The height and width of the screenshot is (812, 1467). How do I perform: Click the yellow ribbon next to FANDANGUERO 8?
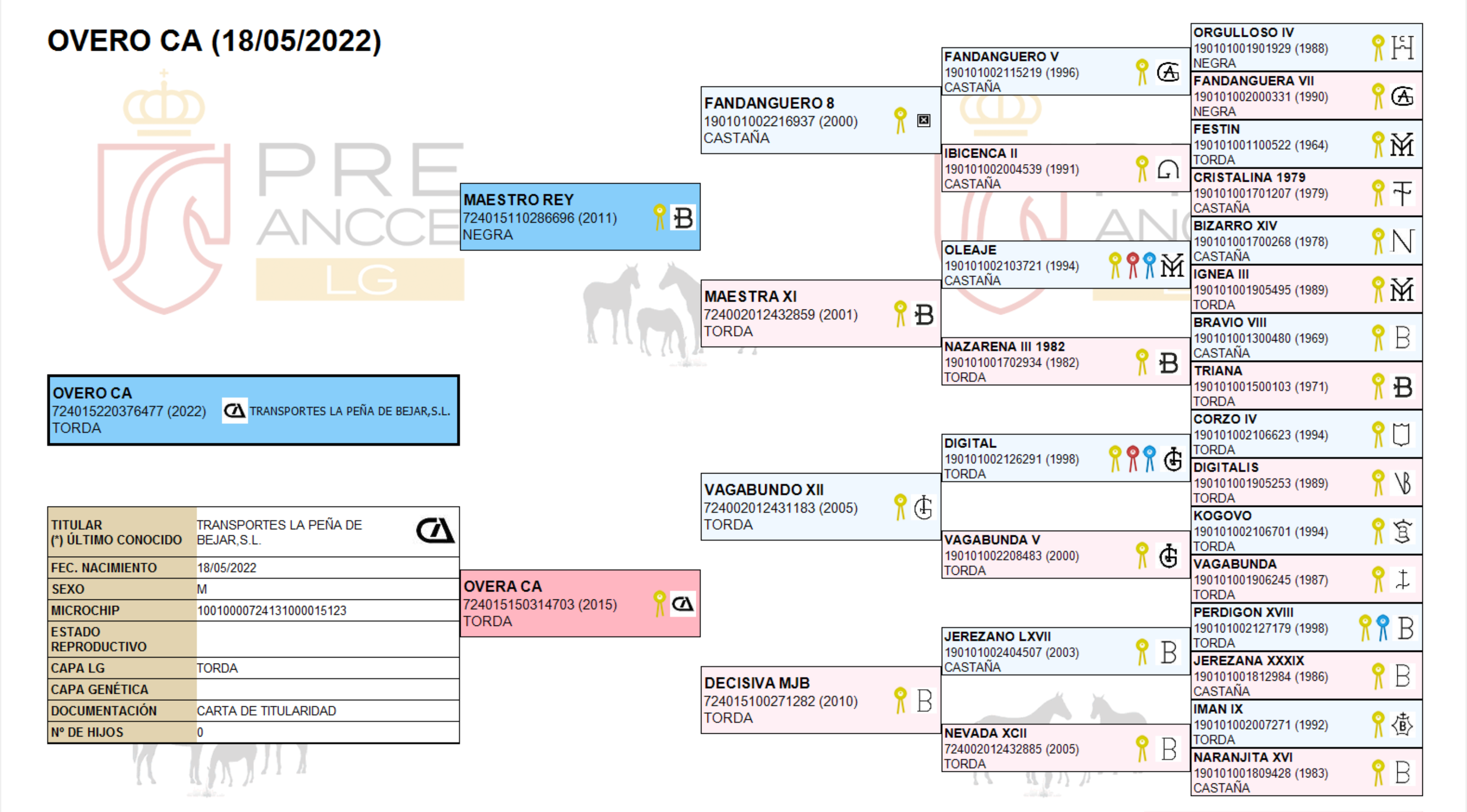[900, 121]
